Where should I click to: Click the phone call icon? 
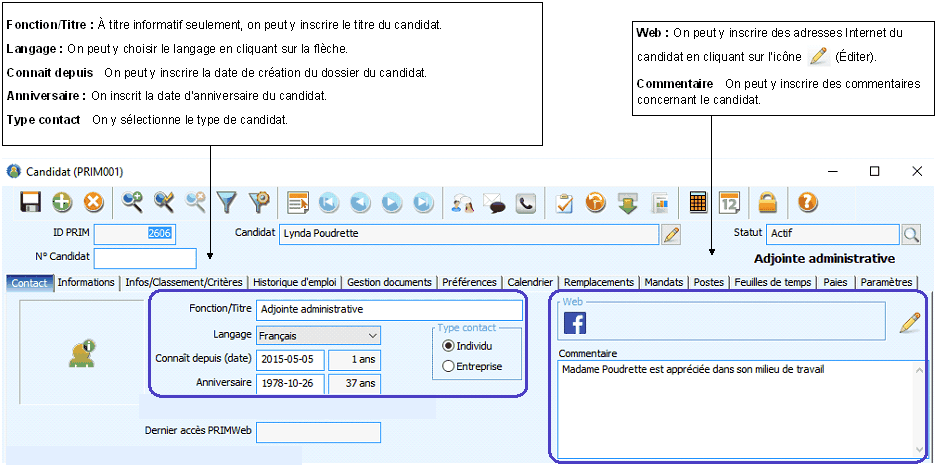[x=525, y=203]
